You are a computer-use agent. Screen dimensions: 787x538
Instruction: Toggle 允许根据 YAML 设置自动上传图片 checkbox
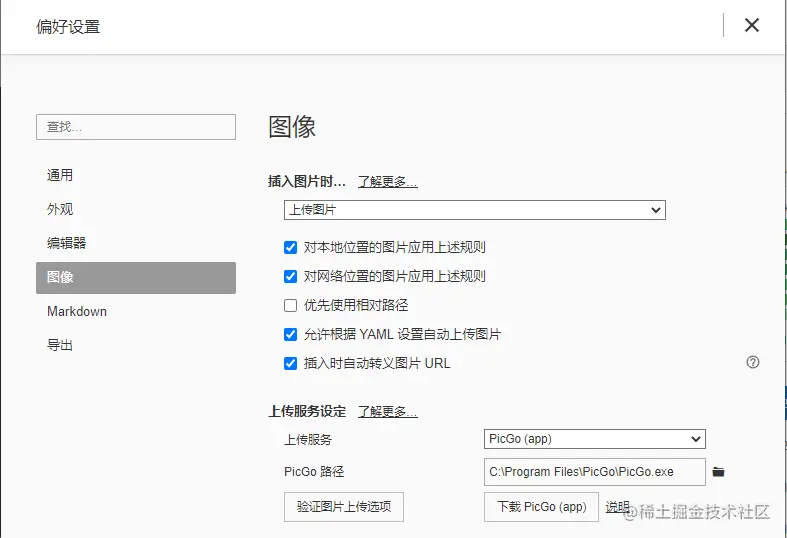pyautogui.click(x=290, y=334)
